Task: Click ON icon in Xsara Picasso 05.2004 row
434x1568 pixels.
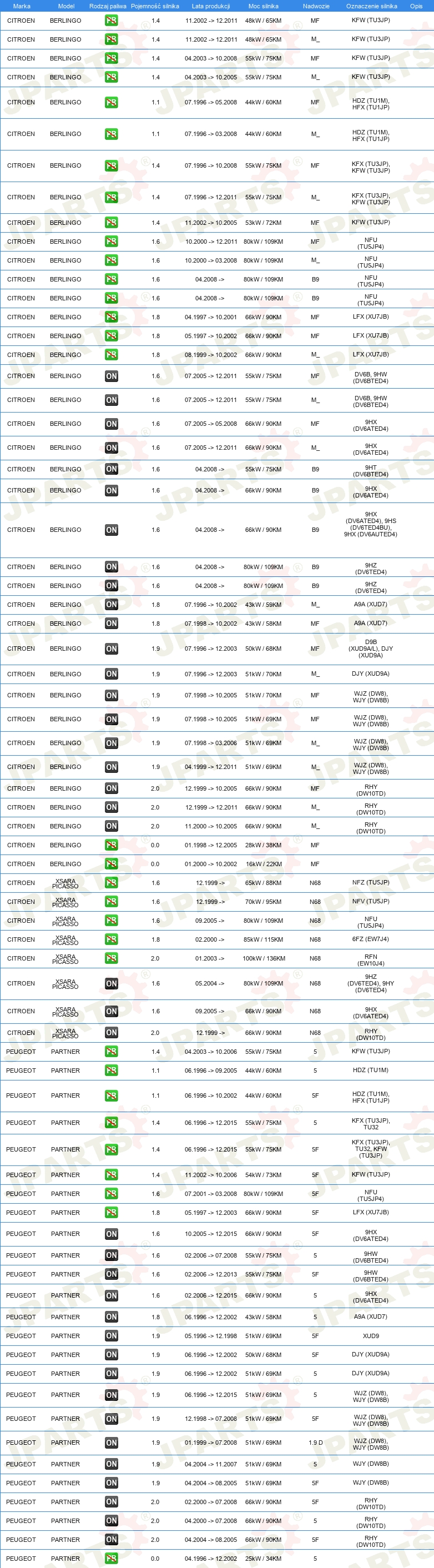Action: (x=112, y=984)
